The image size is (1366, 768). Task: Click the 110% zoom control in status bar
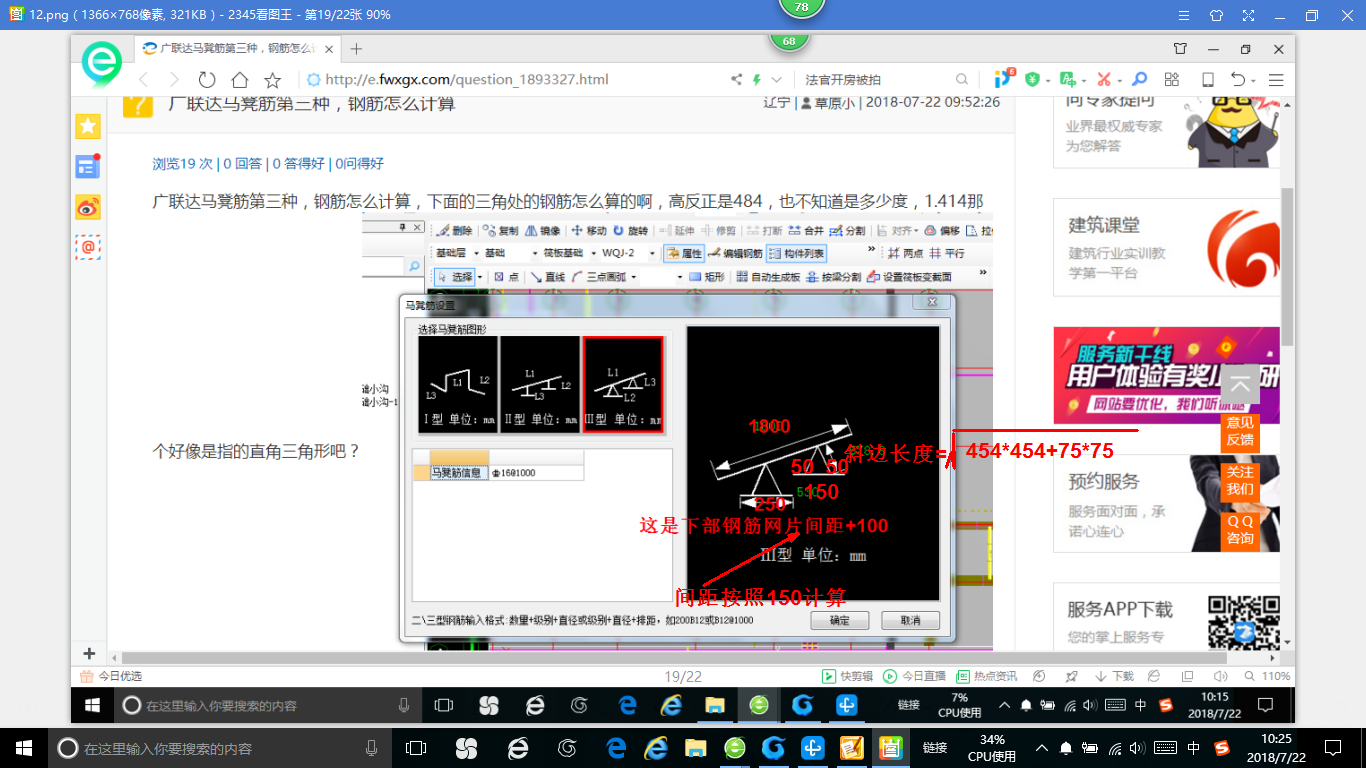click(x=1265, y=677)
